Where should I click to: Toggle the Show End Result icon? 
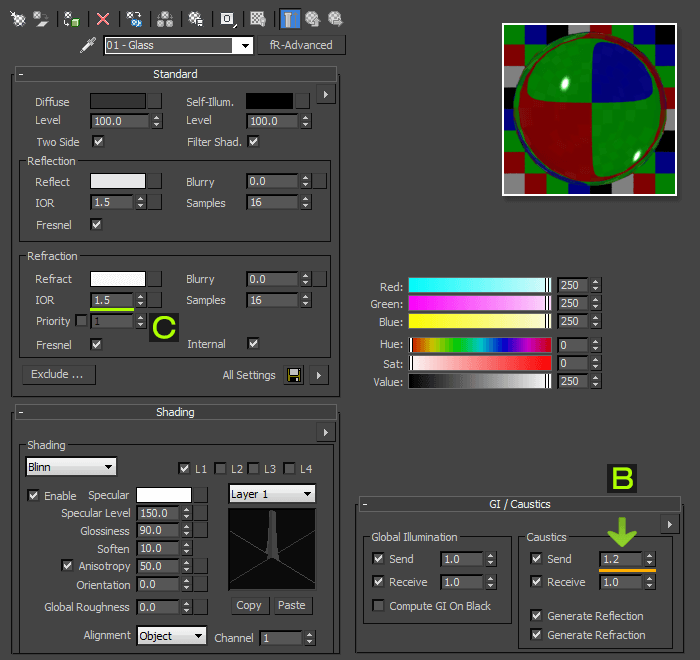pyautogui.click(x=290, y=19)
